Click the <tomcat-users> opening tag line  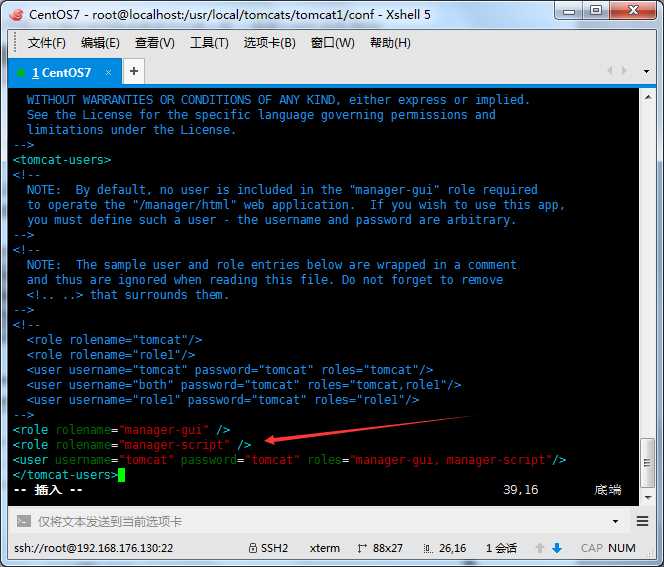click(62, 160)
